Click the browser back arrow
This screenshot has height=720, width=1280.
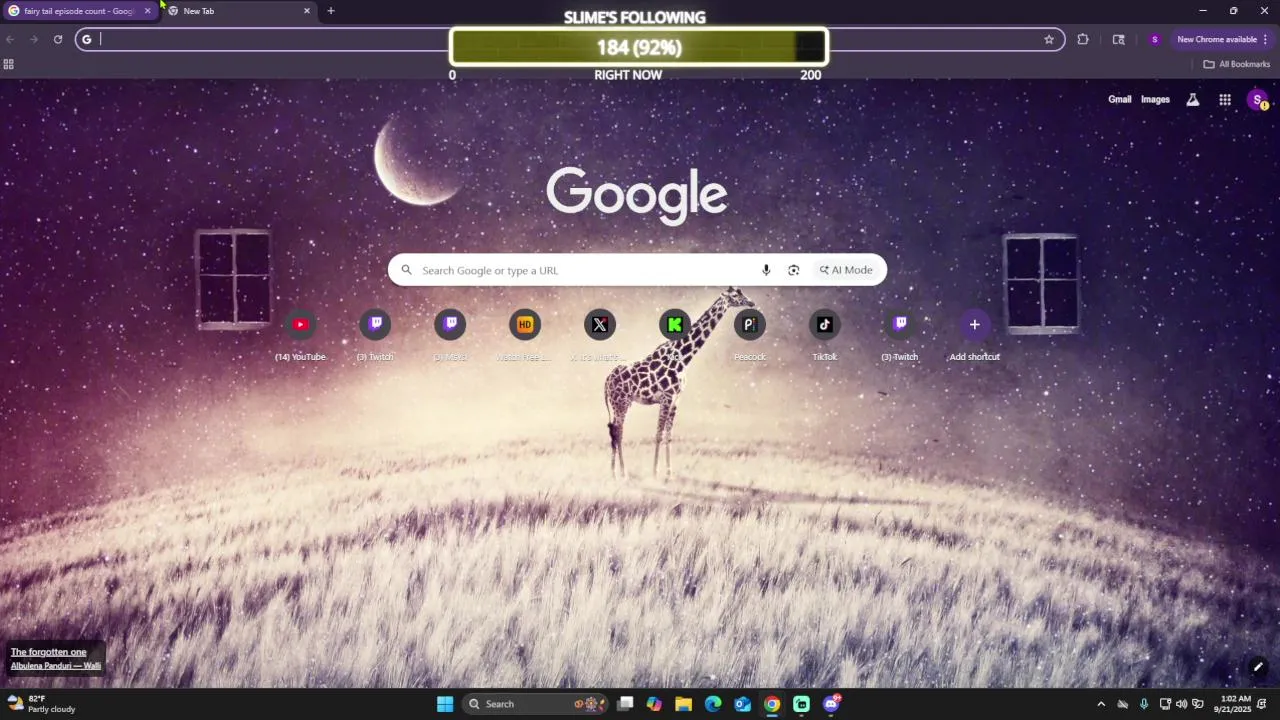coord(10,39)
